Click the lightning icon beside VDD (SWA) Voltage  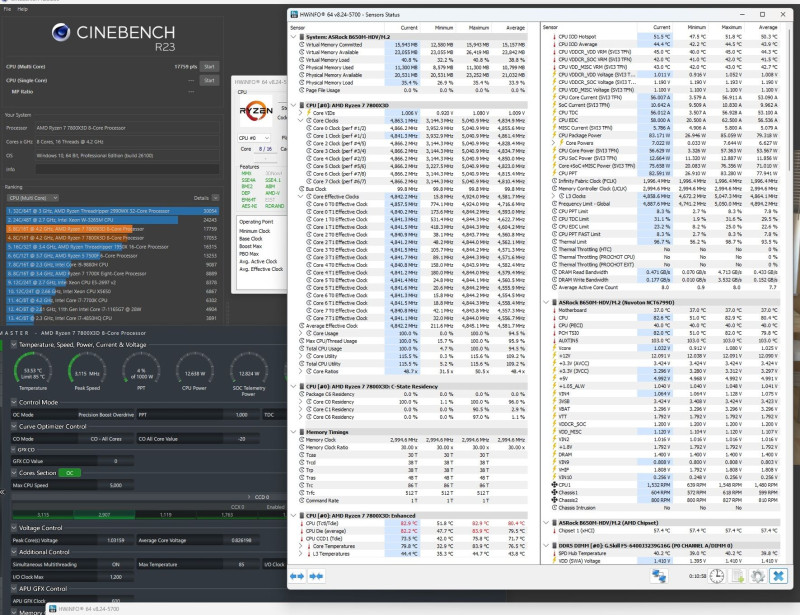(555, 561)
